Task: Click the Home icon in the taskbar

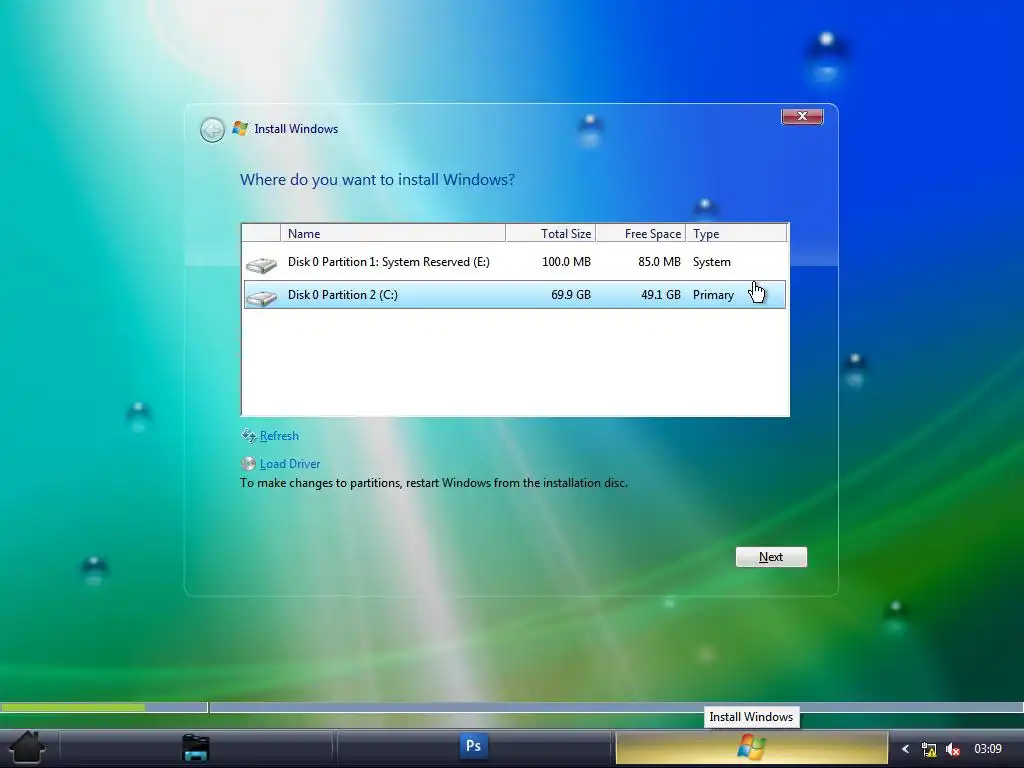Action: (x=27, y=747)
